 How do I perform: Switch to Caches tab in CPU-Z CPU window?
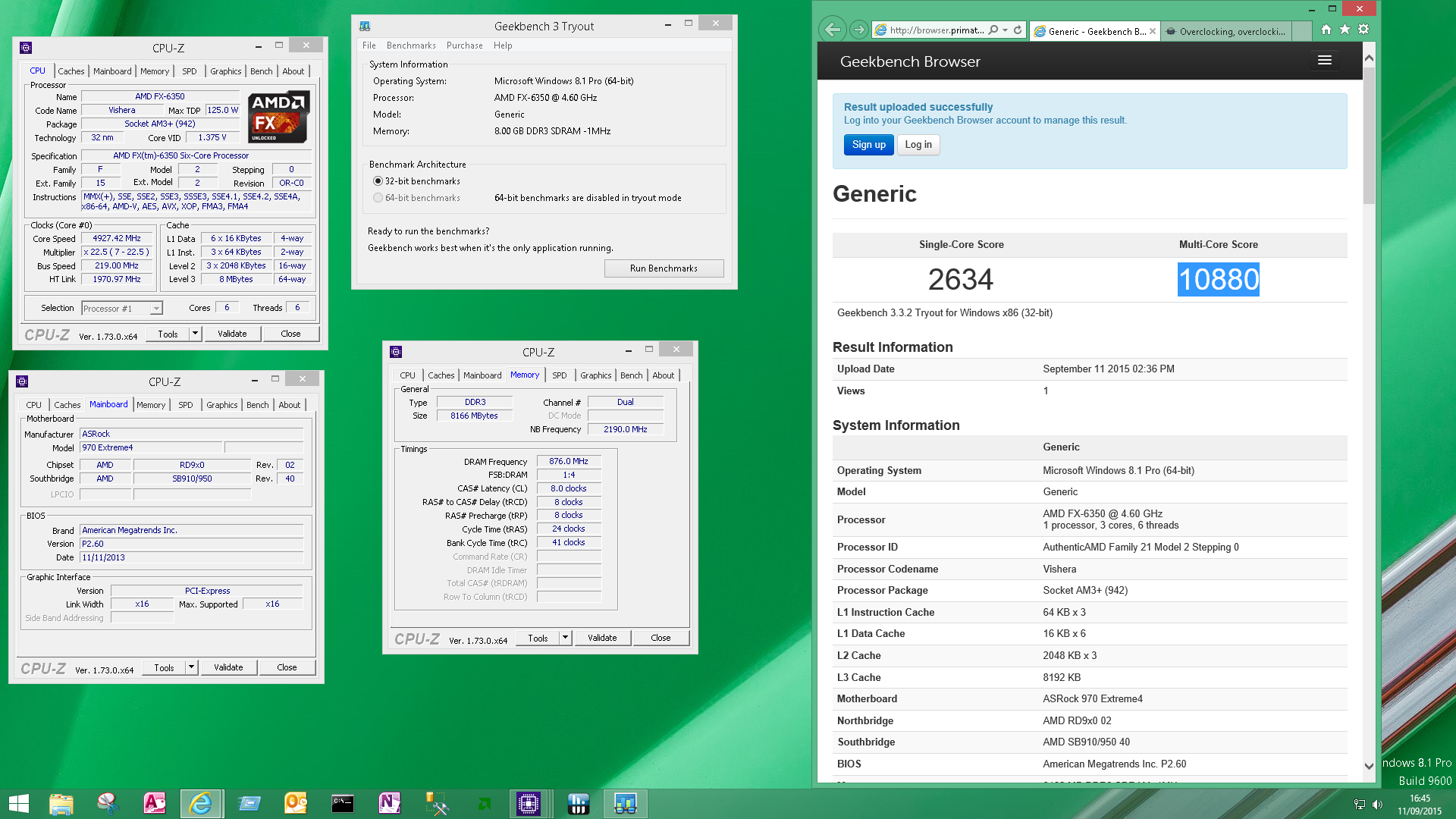click(x=71, y=71)
